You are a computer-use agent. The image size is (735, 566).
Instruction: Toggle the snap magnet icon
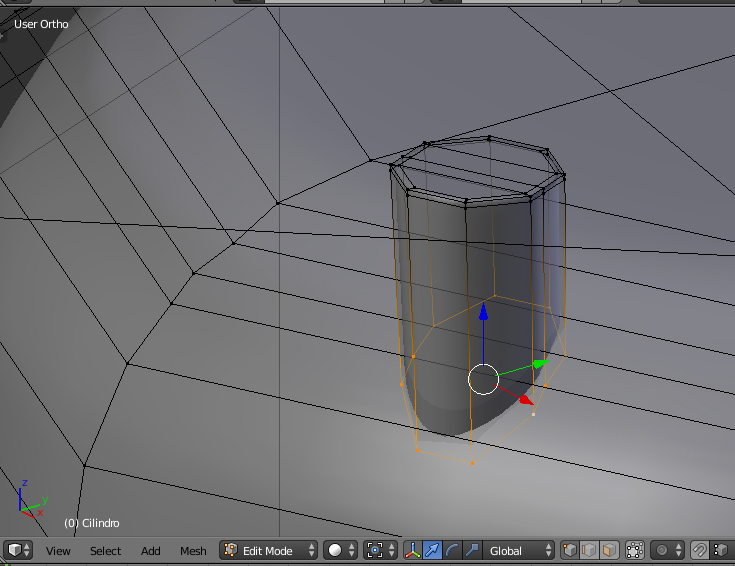[x=701, y=550]
